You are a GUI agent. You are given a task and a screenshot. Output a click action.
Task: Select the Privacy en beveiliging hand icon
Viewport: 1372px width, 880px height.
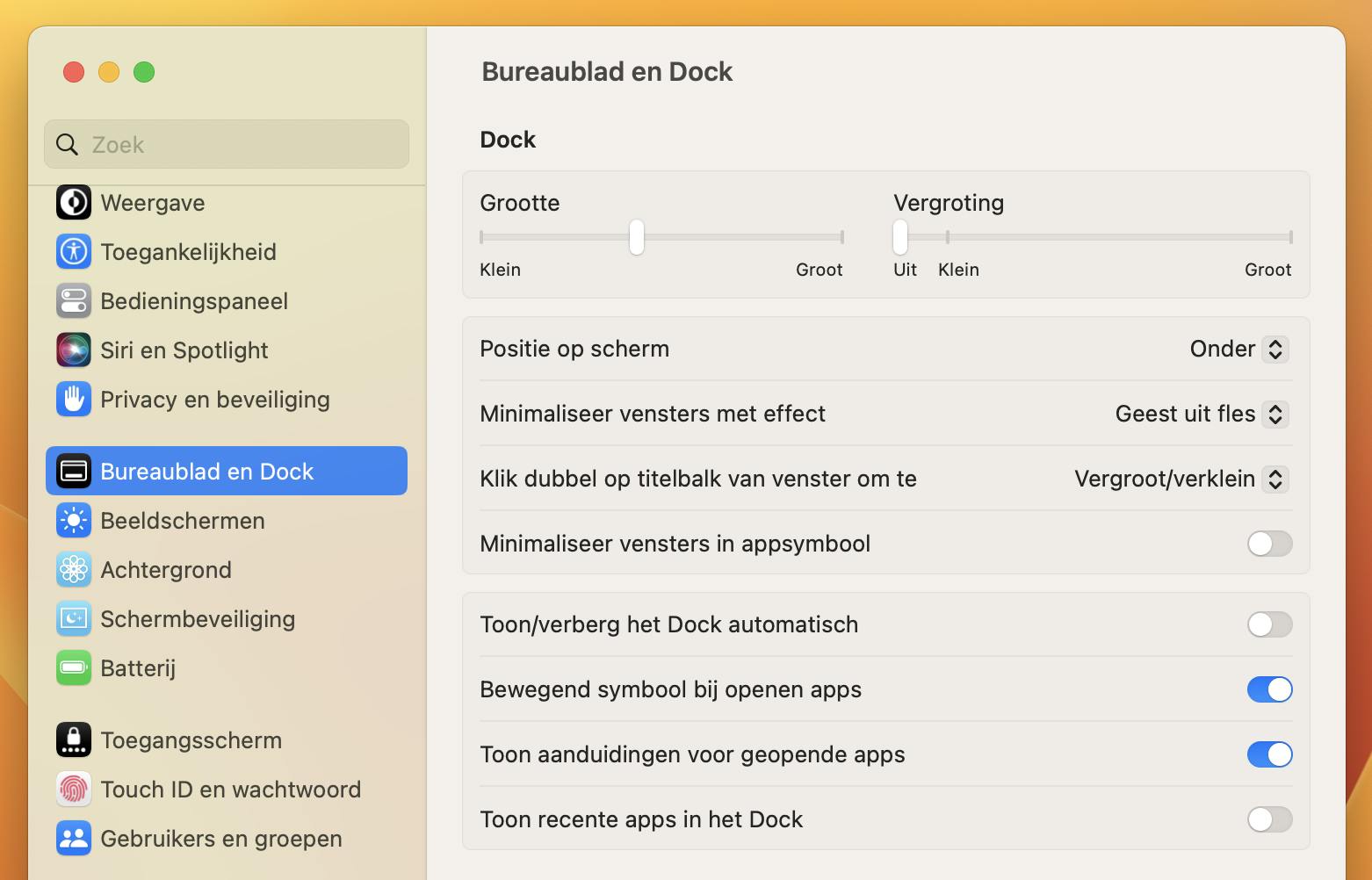(x=74, y=400)
